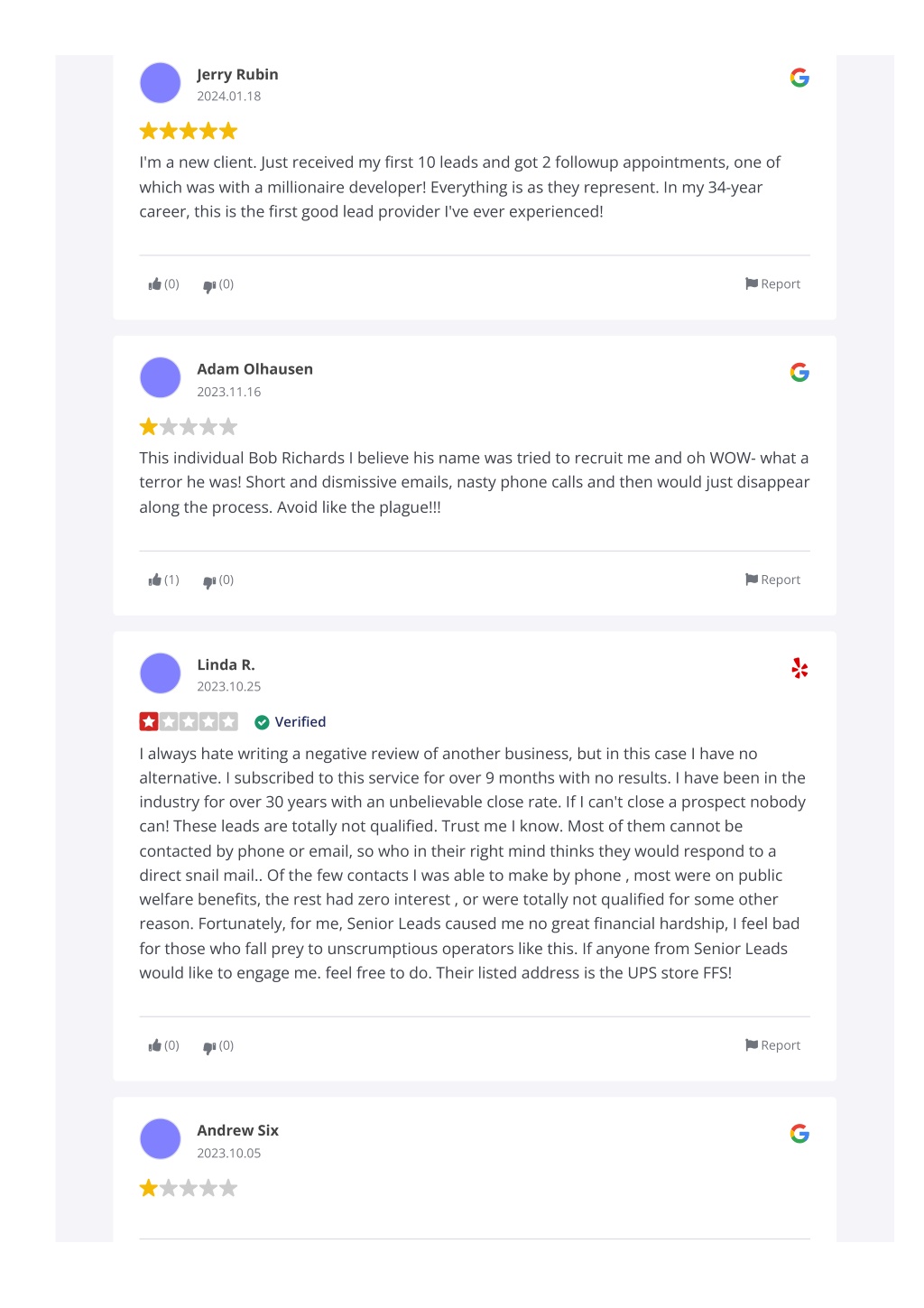Click the Google icon on Andrew Six's review
924x1308 pixels.
799,1134
